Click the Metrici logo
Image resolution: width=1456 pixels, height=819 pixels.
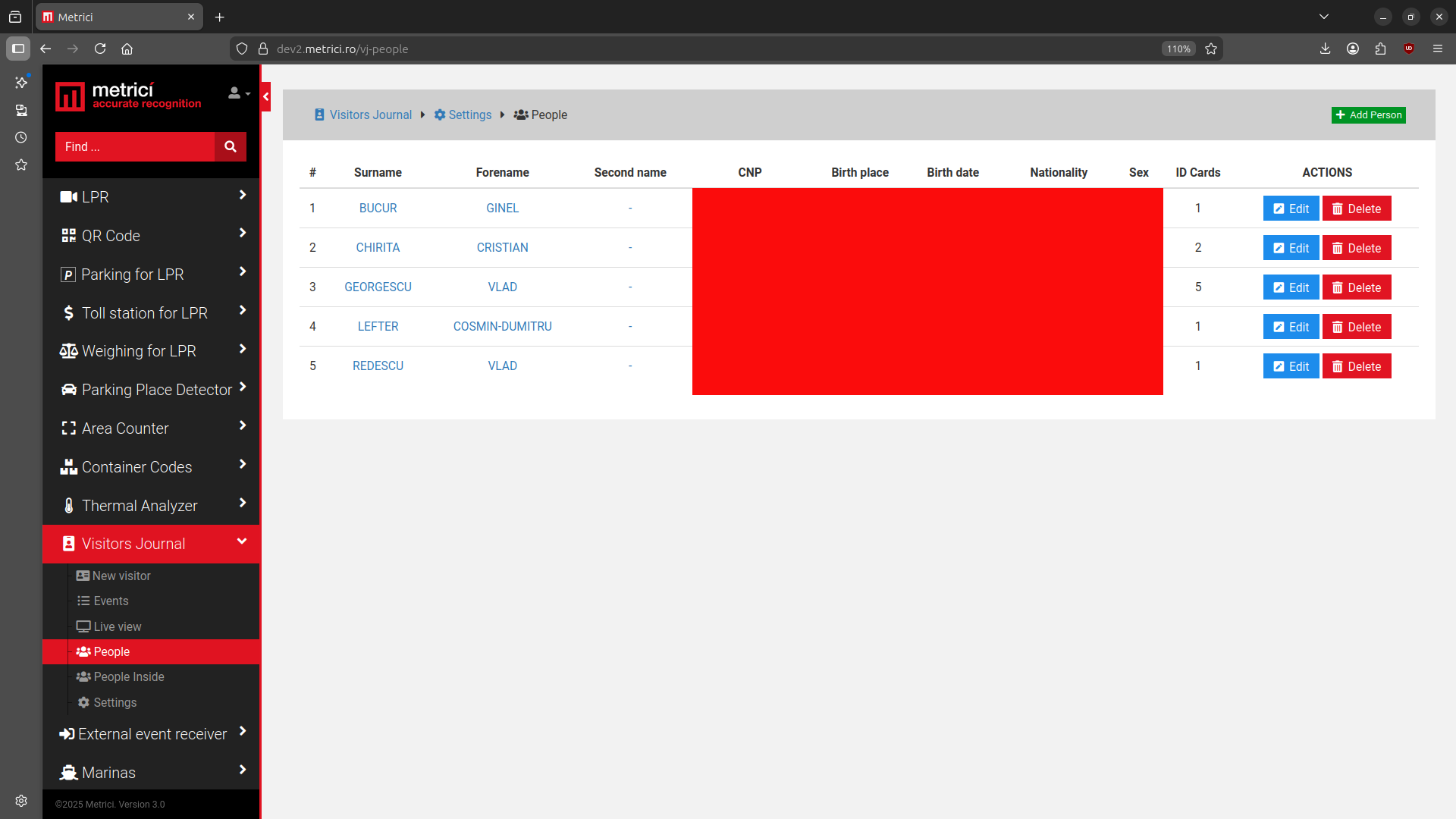click(129, 96)
